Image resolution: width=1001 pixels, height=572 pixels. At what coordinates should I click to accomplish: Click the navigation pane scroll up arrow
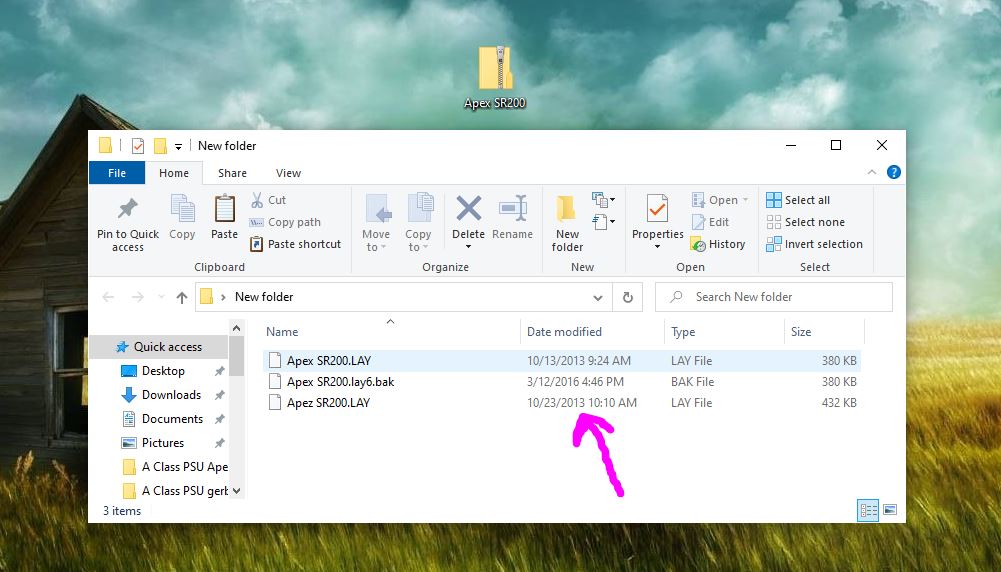coord(236,328)
